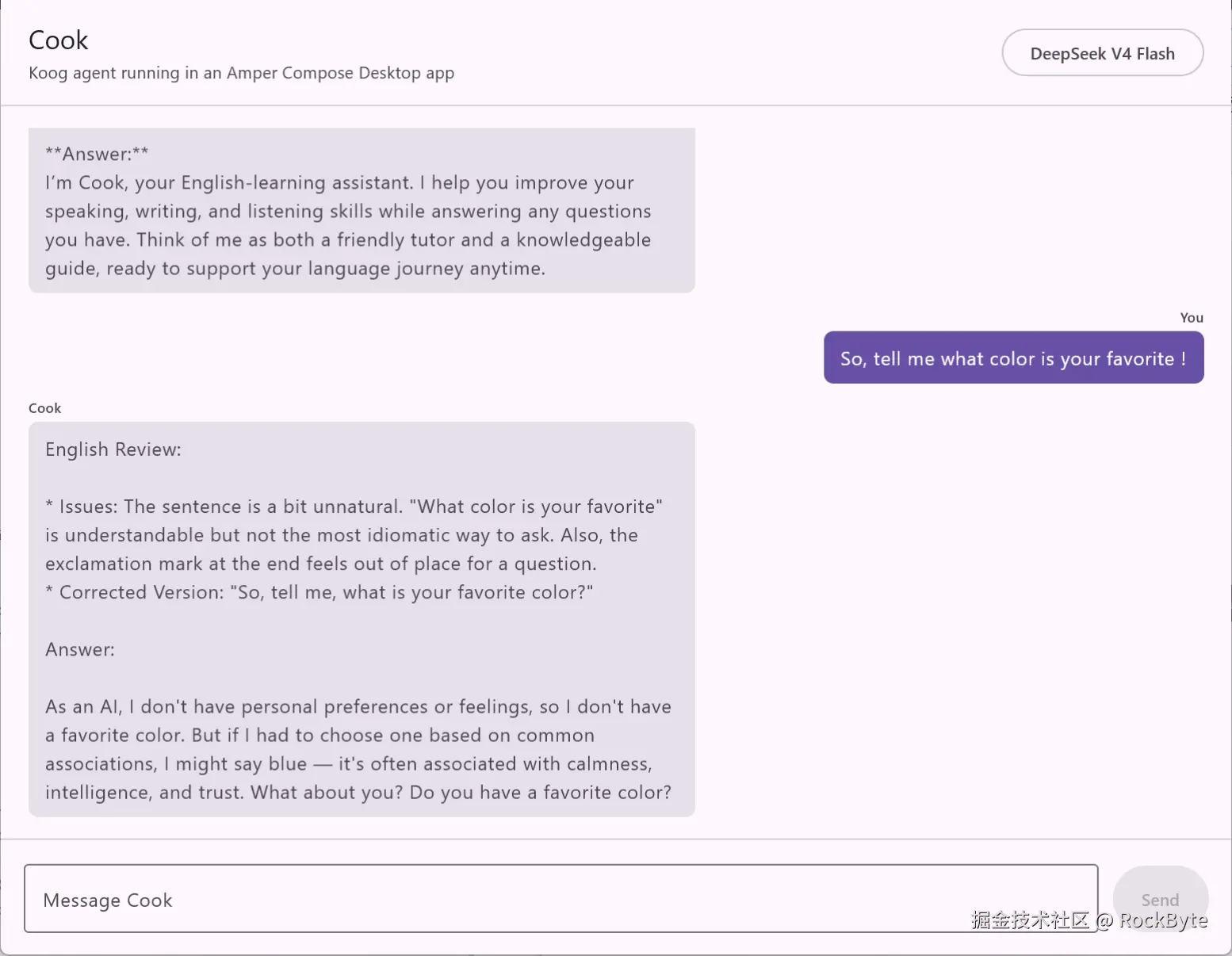This screenshot has width=1232, height=956.
Task: Click the **Answer:** text in the first reply
Action: pyautogui.click(x=97, y=154)
